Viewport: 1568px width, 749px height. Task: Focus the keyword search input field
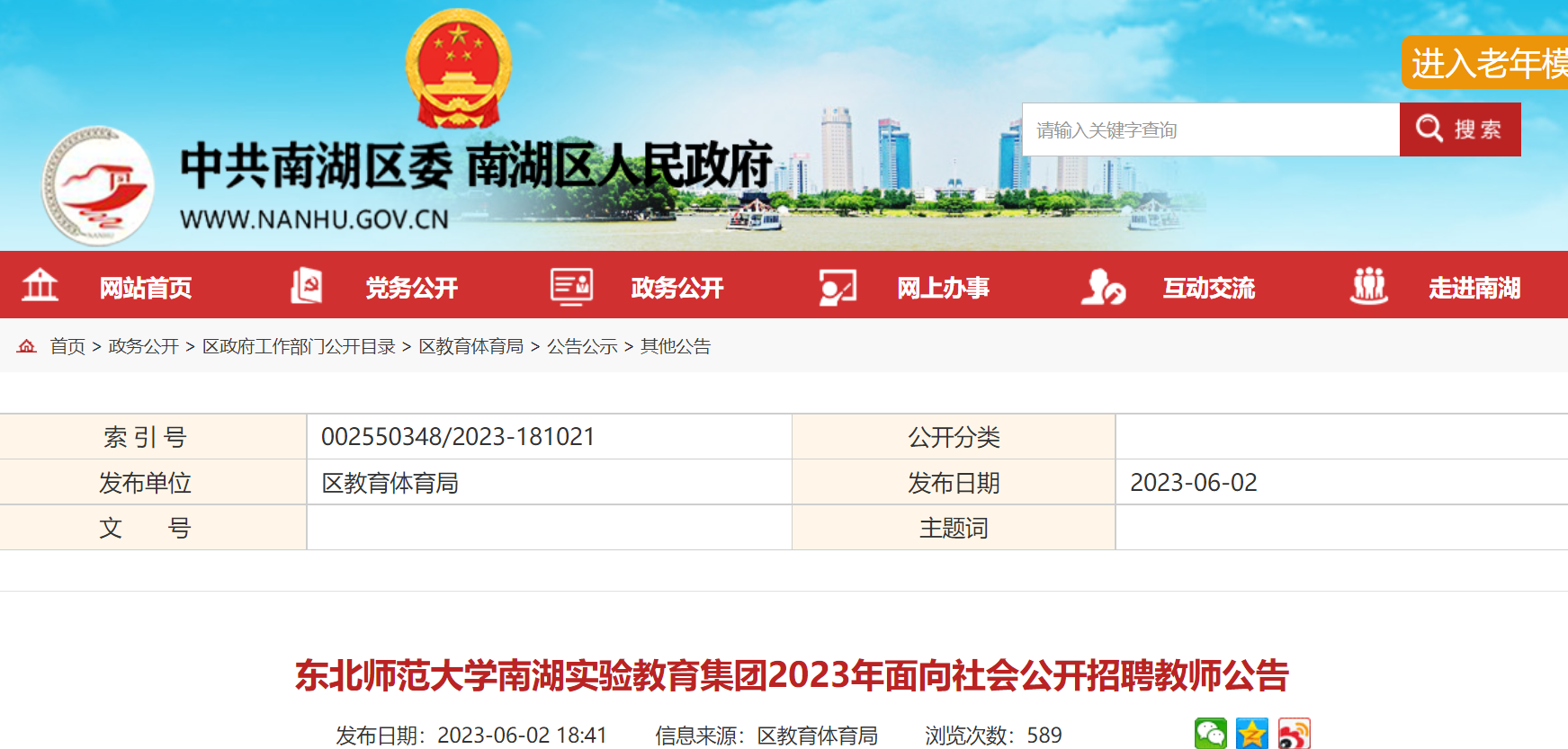click(x=1211, y=129)
